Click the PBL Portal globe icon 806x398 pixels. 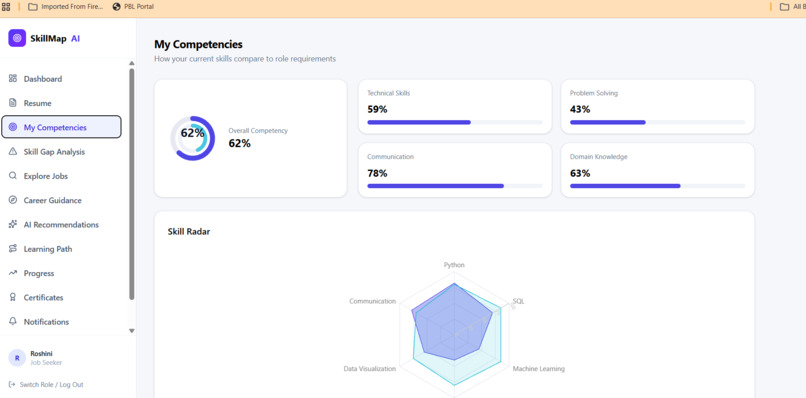[117, 7]
